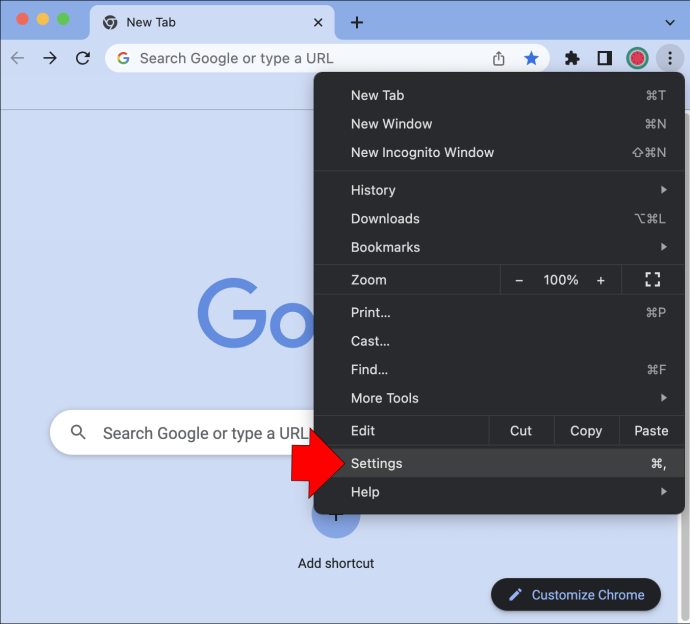
Task: Expand the More Tools submenu
Action: tap(499, 398)
